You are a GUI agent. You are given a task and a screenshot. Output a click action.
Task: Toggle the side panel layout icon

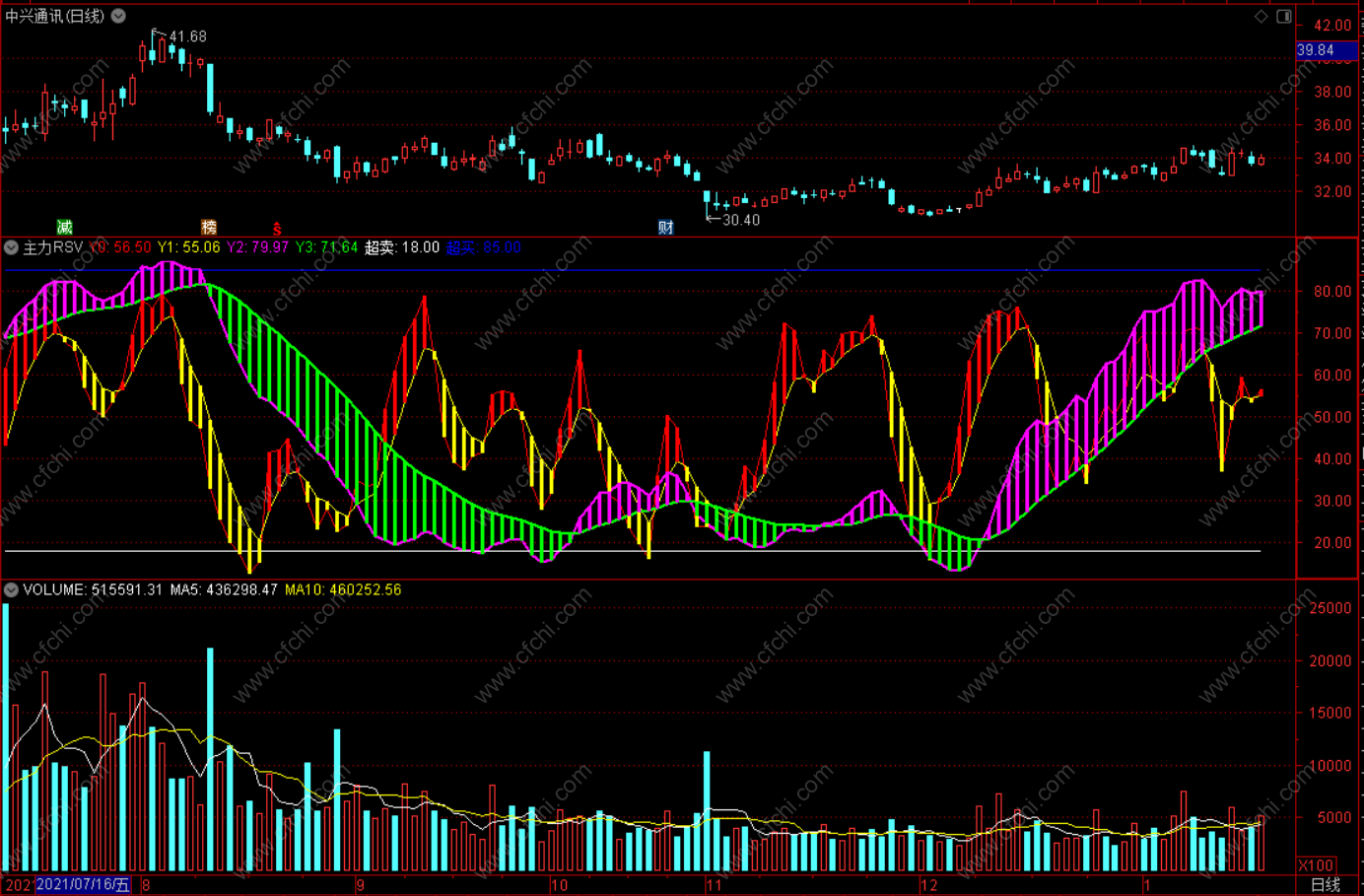[1284, 16]
